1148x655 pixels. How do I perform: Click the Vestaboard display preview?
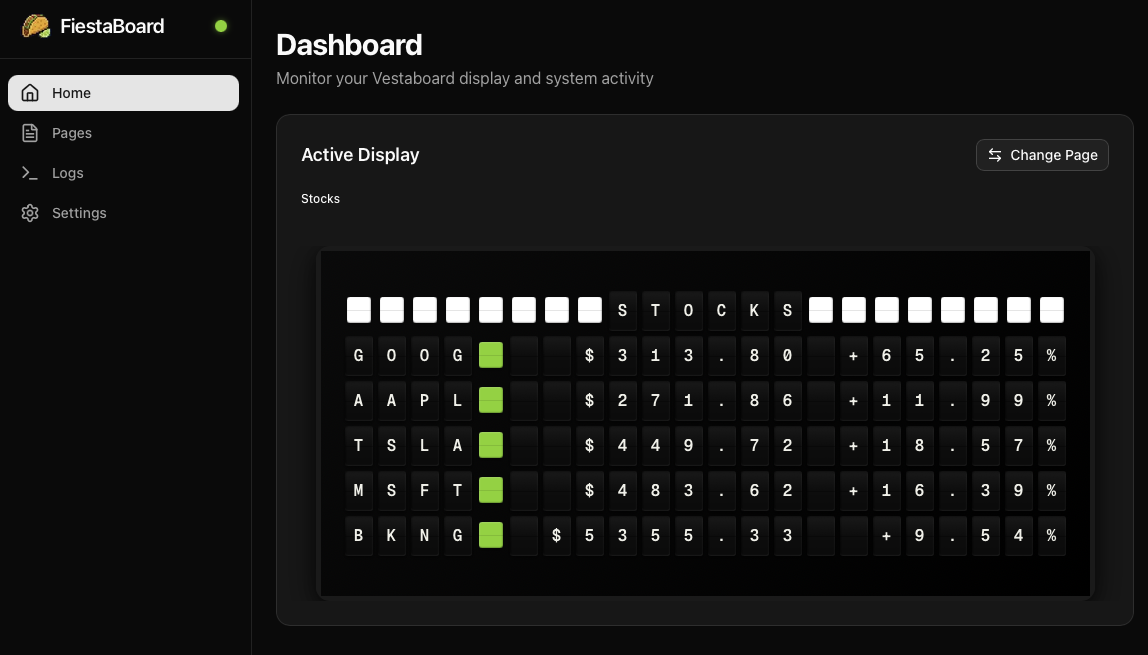(705, 423)
